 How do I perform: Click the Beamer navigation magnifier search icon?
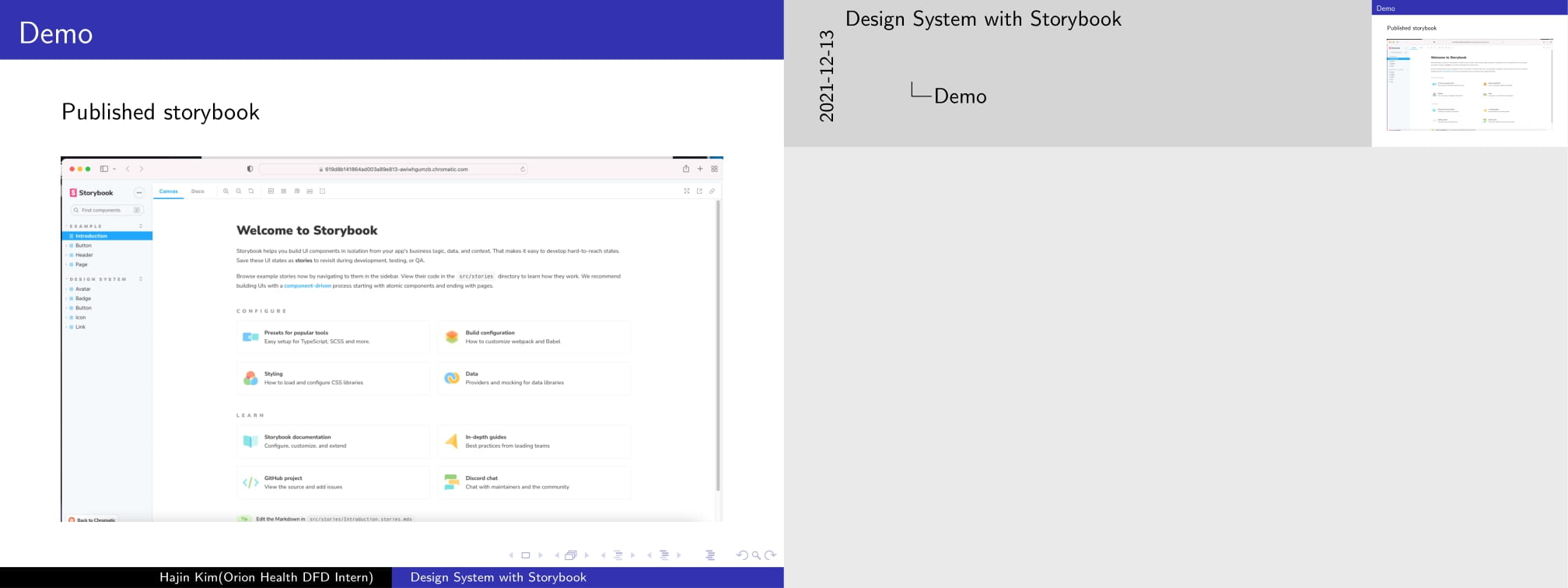756,555
